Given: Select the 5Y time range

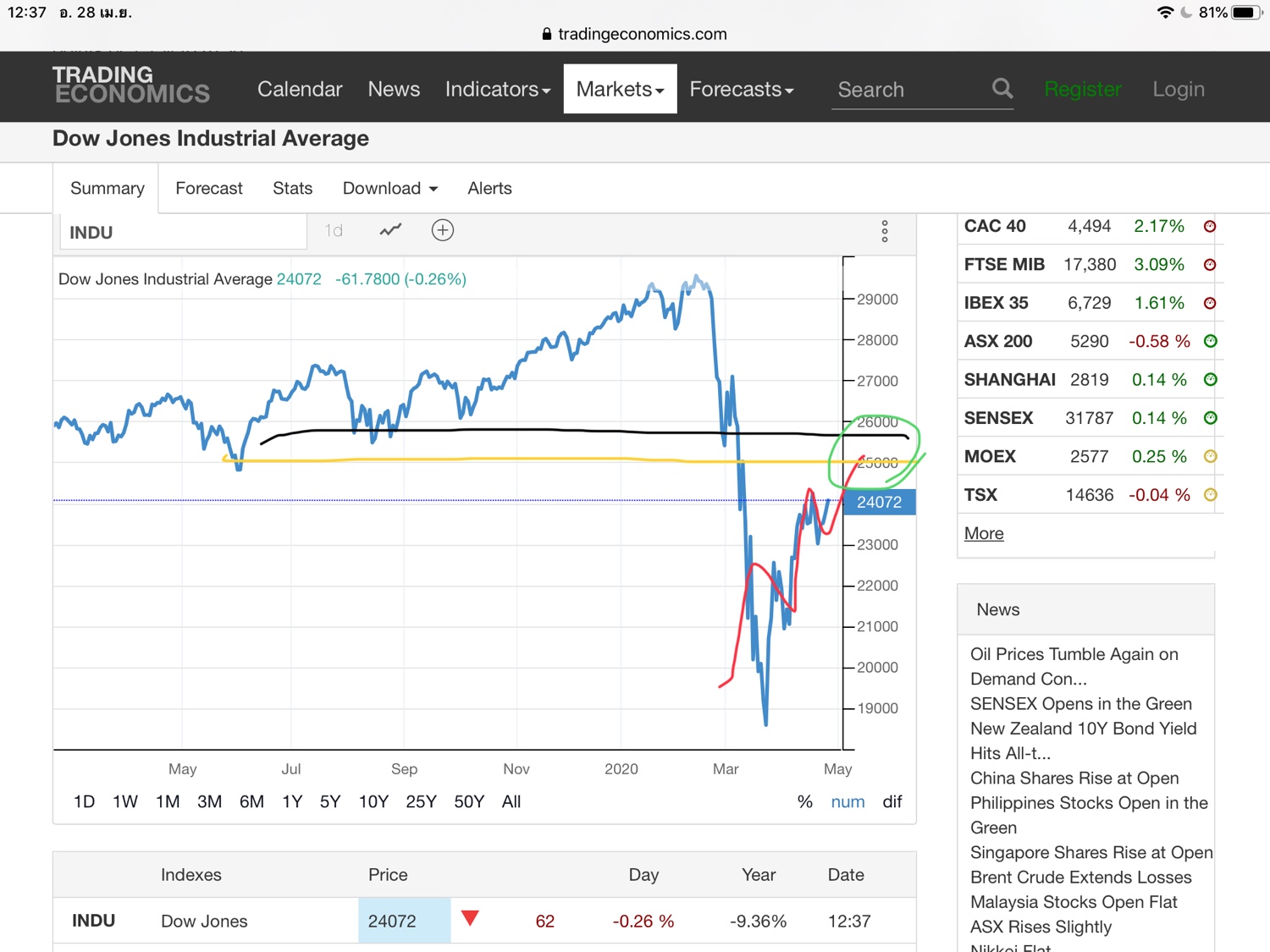Looking at the screenshot, I should [x=330, y=801].
